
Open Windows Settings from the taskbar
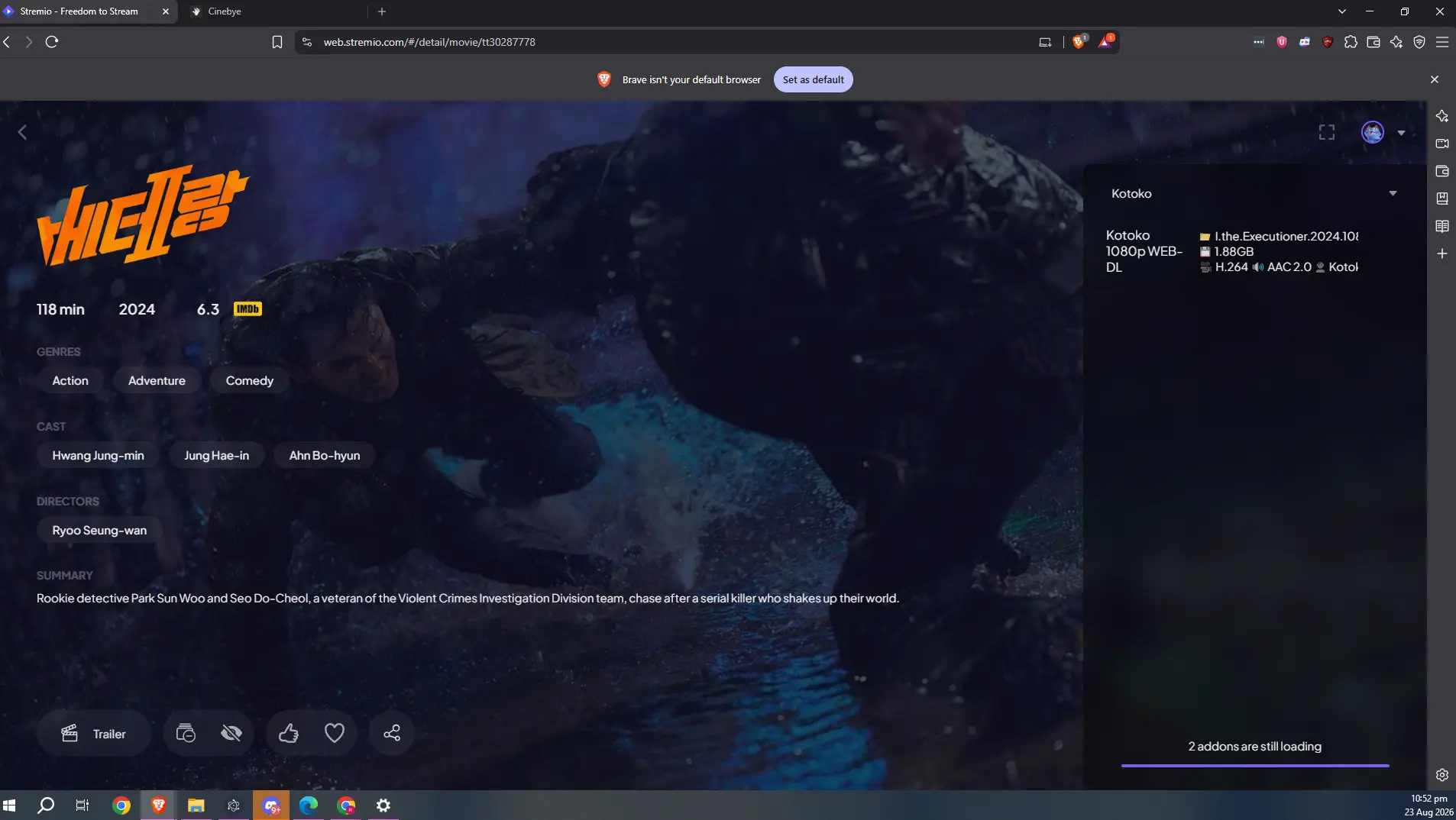pos(383,805)
